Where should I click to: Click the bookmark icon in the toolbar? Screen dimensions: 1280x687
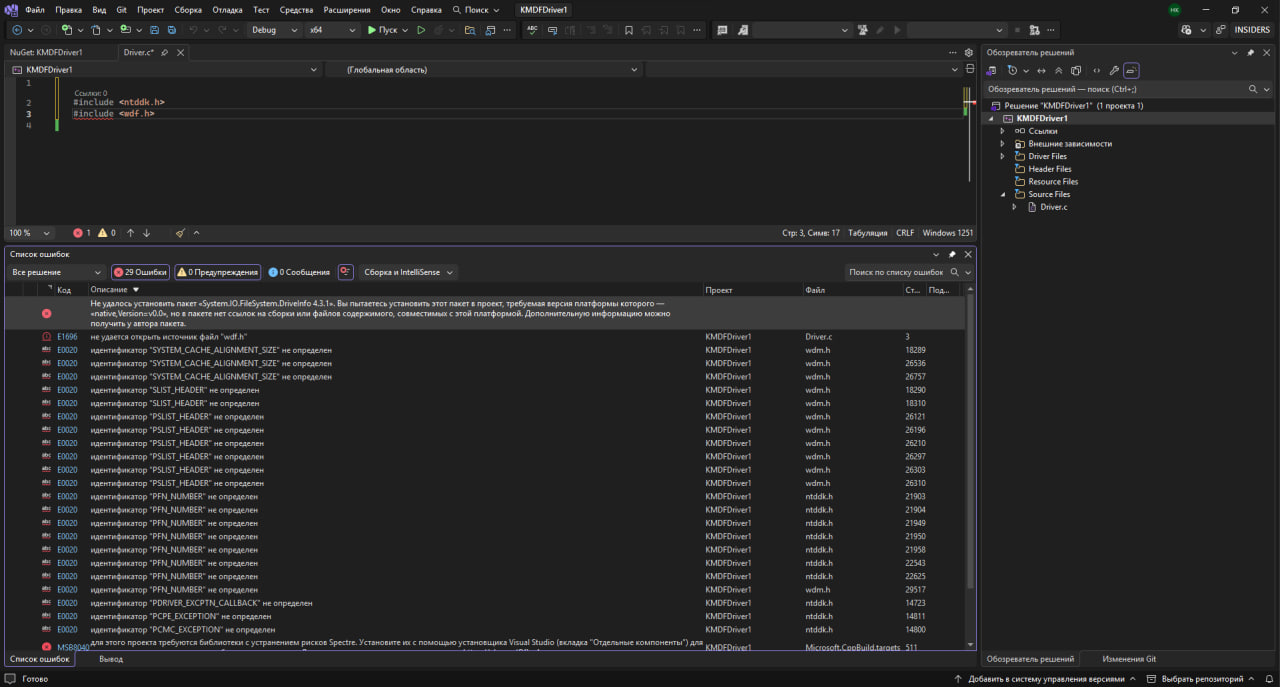tap(628, 30)
